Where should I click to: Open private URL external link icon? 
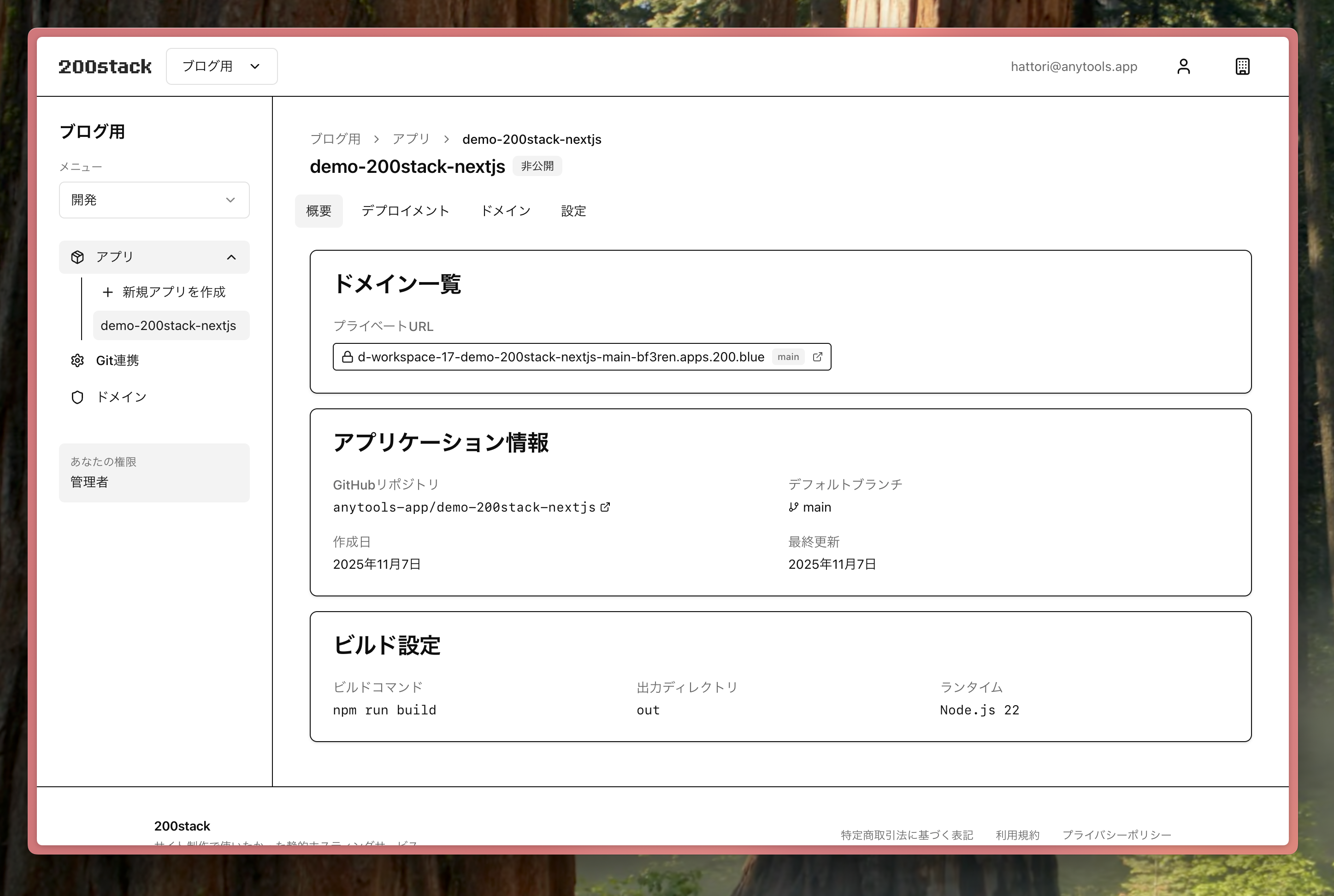pos(817,357)
